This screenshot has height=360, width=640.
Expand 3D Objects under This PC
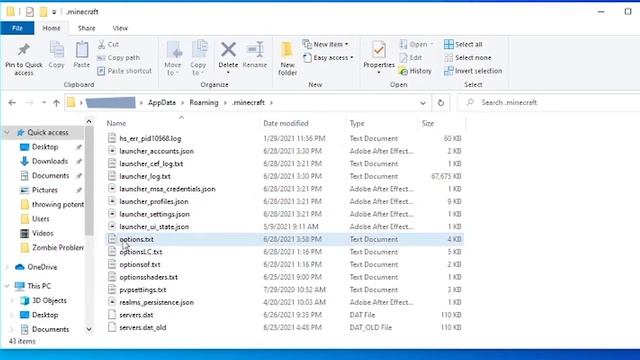click(x=12, y=301)
